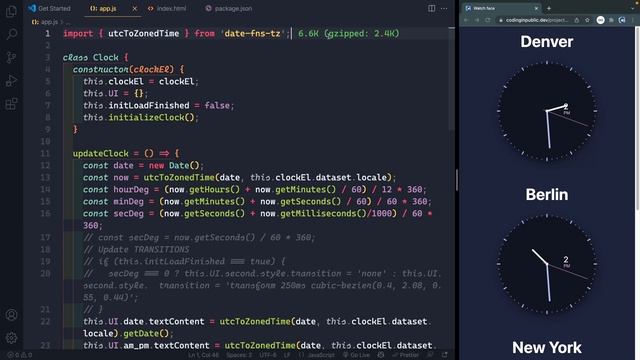The image size is (640, 360).
Task: Click the browser Forward button
Action: click(x=477, y=20)
